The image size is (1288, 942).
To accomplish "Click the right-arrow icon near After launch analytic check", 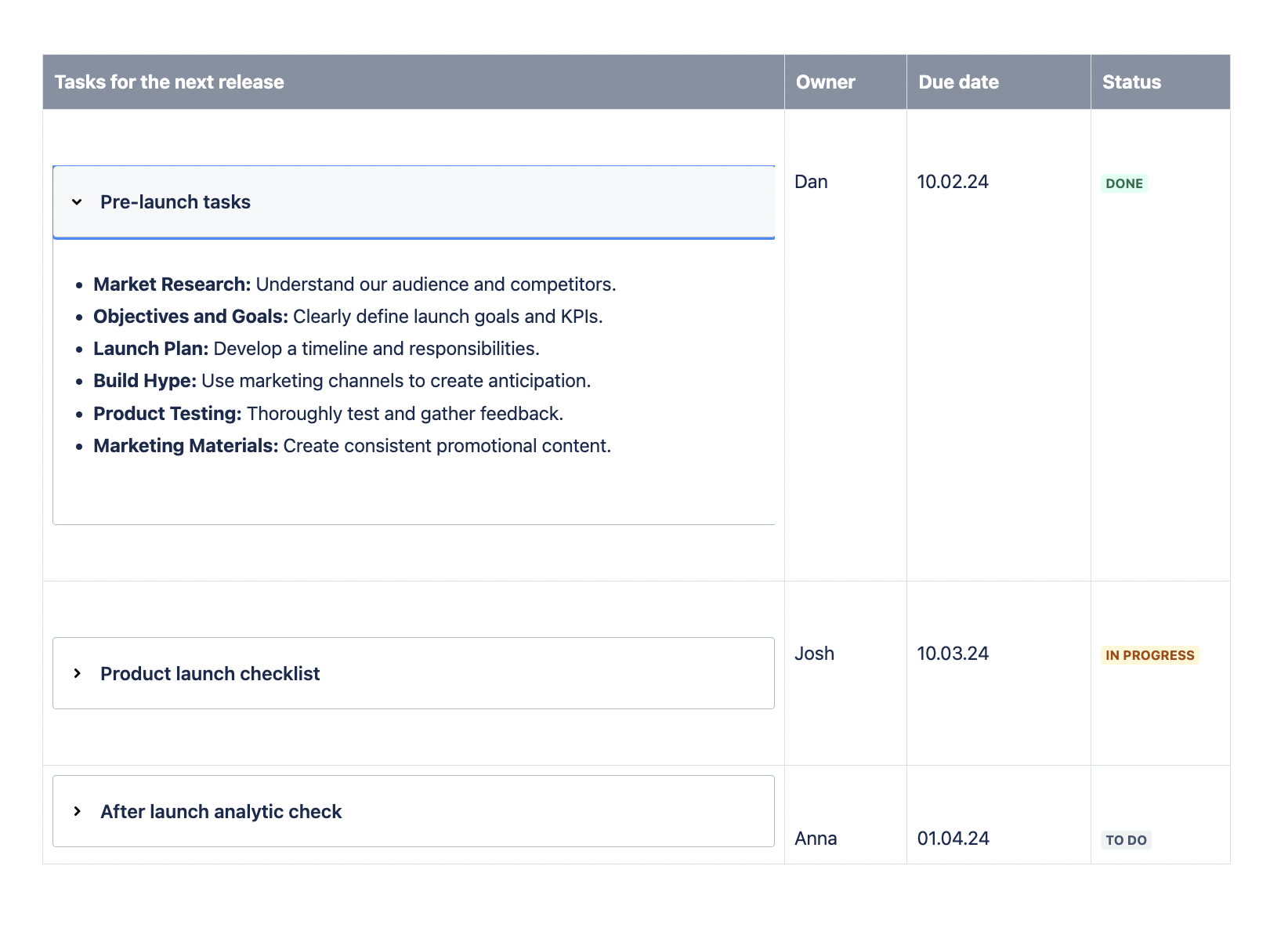I will point(78,811).
